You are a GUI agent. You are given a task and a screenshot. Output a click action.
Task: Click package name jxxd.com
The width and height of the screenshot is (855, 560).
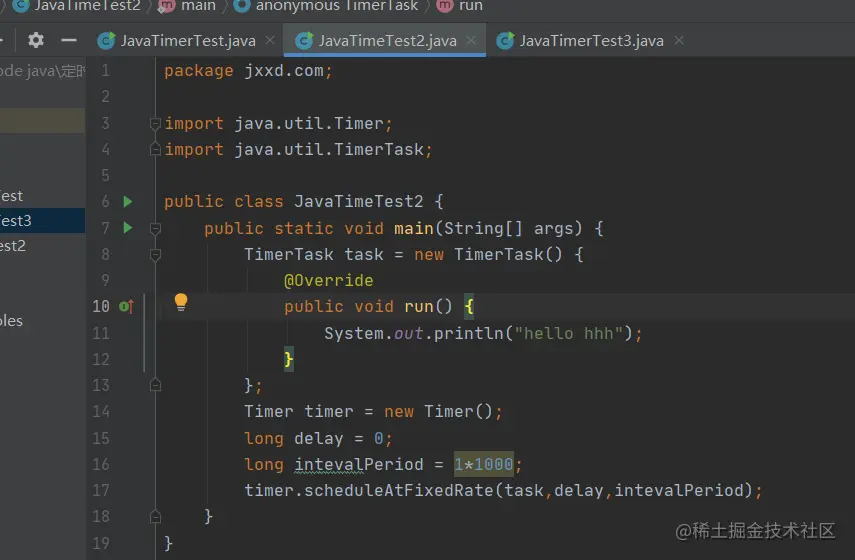pos(284,71)
